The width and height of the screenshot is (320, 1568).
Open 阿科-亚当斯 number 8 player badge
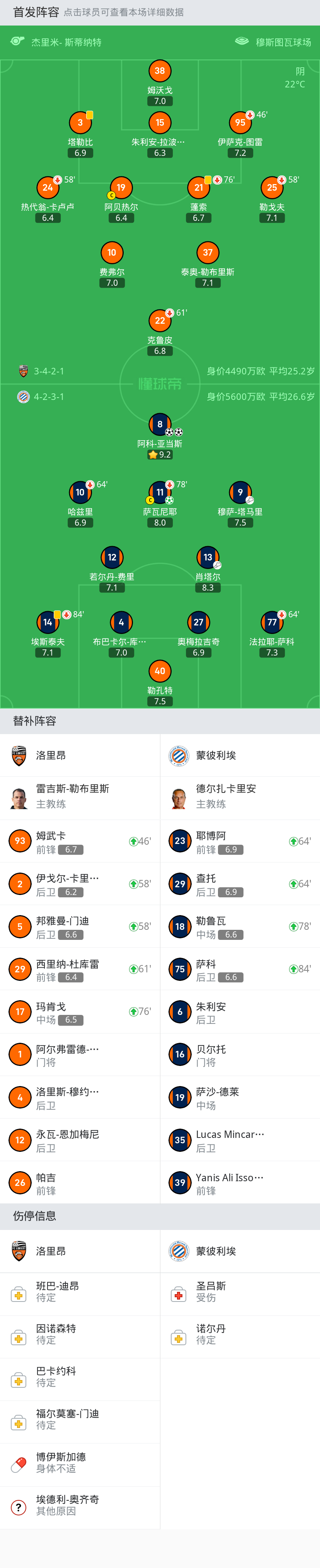(x=159, y=424)
